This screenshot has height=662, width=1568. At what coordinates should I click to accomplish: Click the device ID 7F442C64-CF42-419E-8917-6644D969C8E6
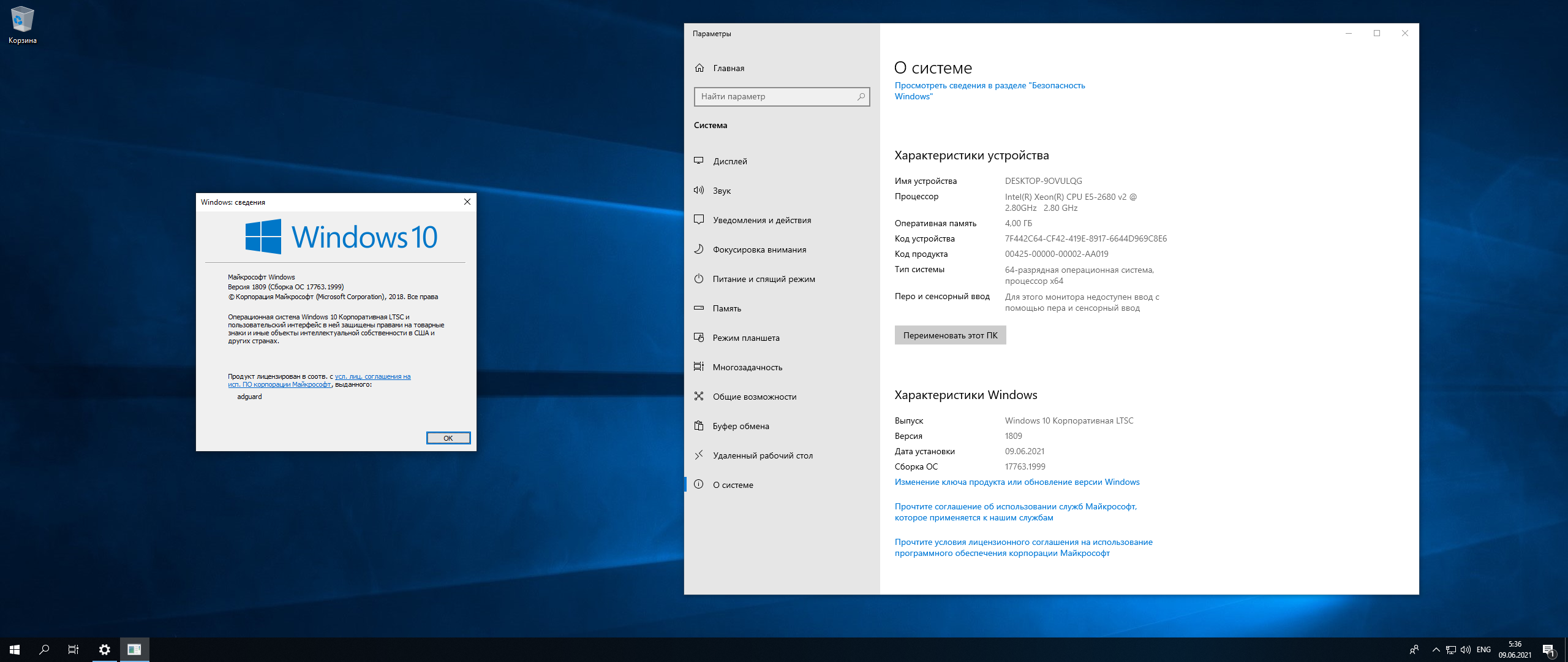point(1085,238)
